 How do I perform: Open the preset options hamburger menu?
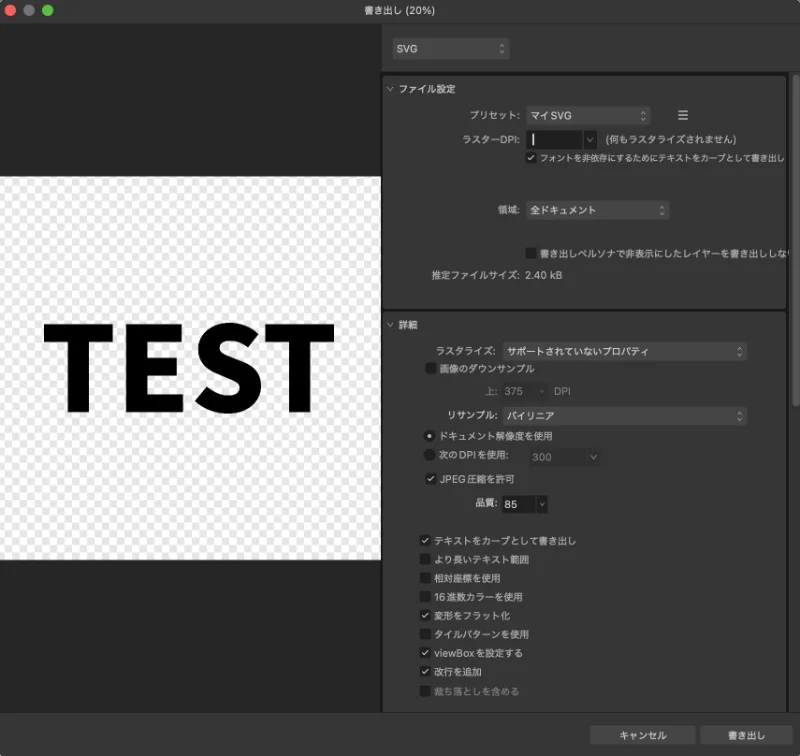pos(683,115)
